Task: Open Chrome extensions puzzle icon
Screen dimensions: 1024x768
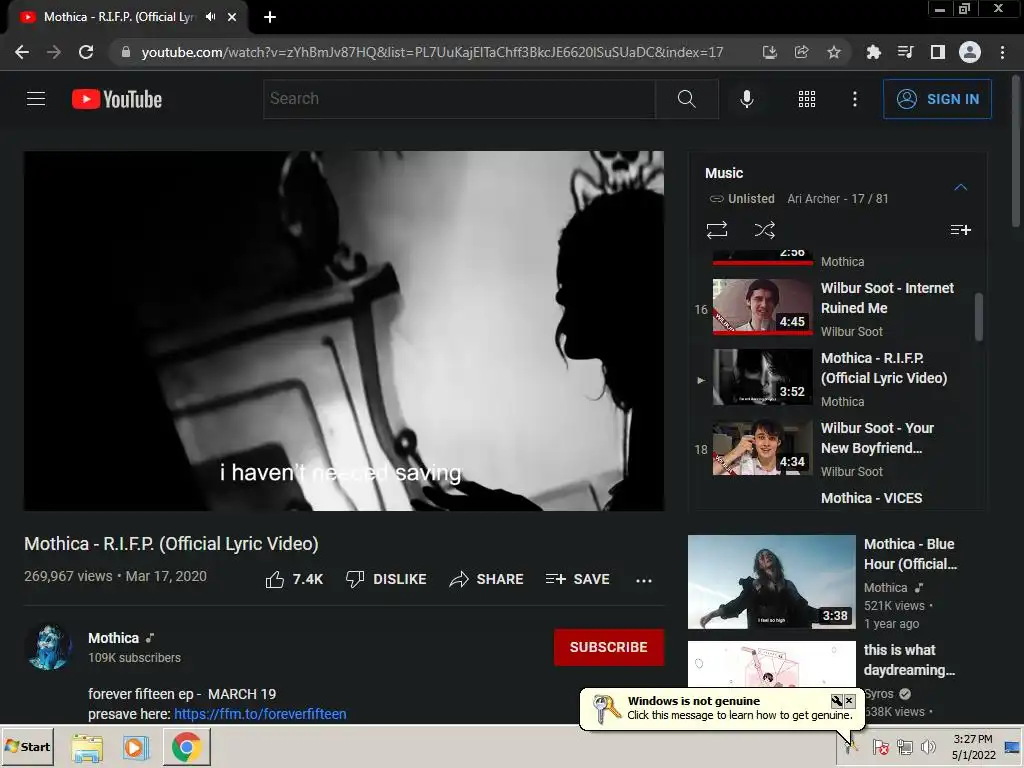Action: (873, 52)
